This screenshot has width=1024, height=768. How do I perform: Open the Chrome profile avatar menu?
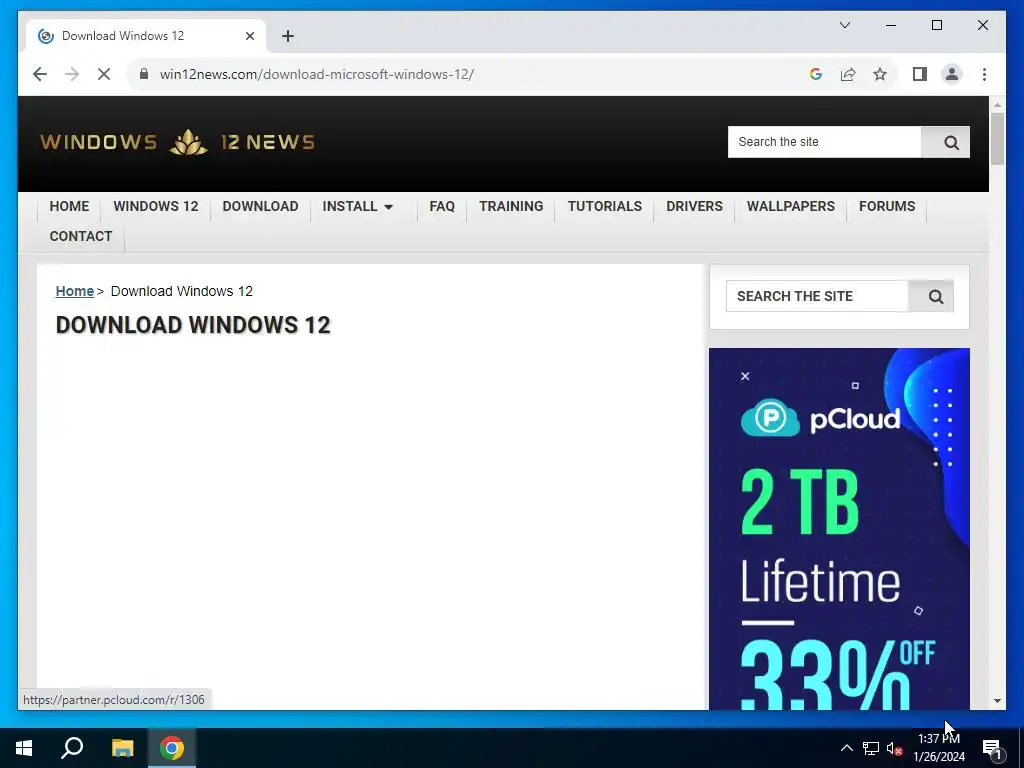click(x=952, y=74)
